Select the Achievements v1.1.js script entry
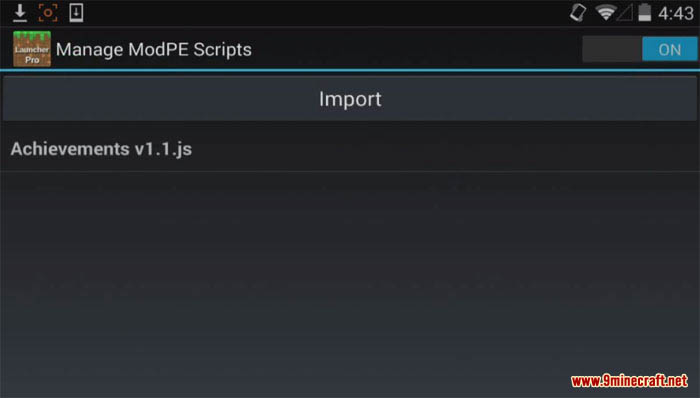 (x=350, y=149)
